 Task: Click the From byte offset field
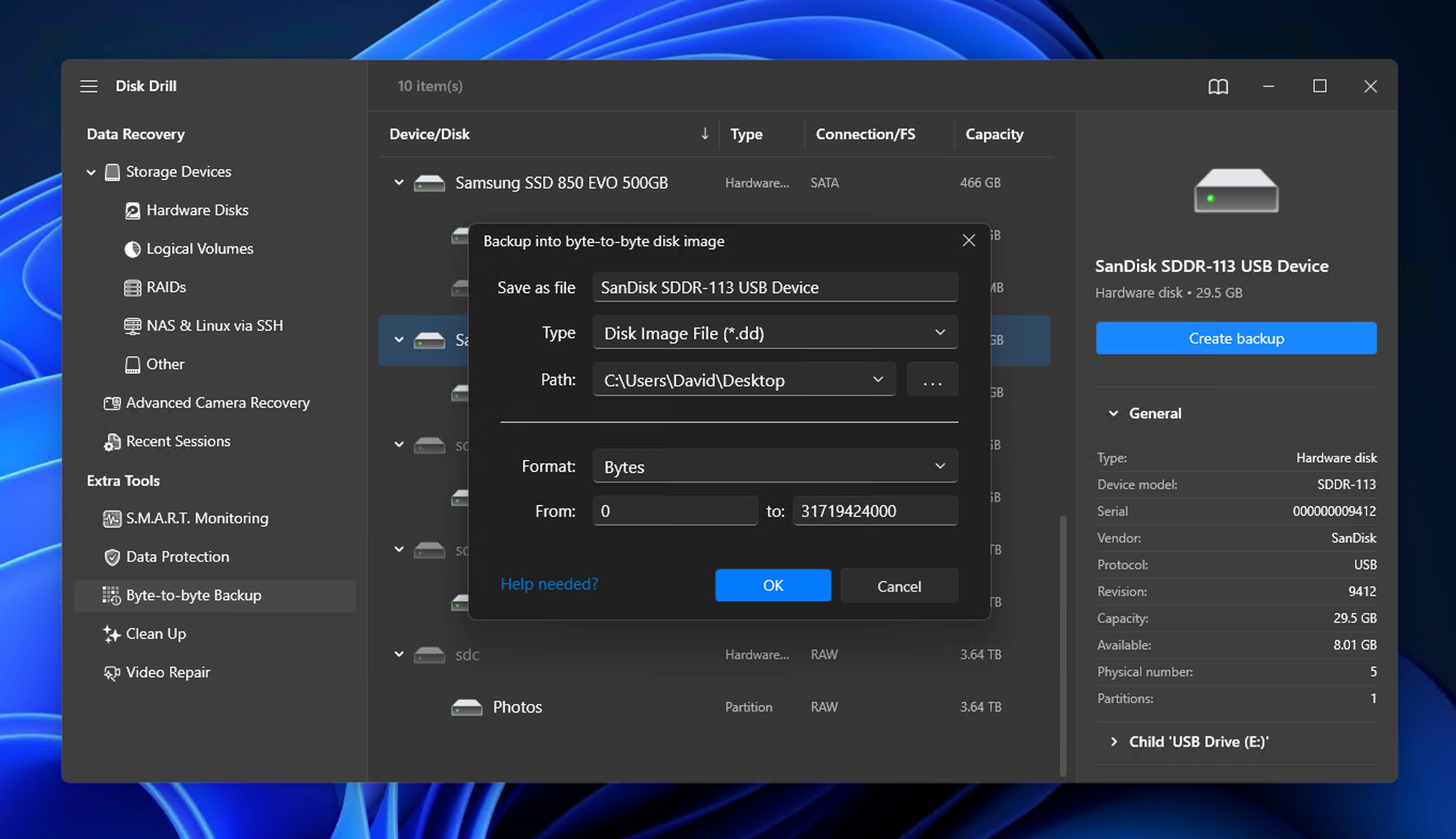pyautogui.click(x=675, y=510)
